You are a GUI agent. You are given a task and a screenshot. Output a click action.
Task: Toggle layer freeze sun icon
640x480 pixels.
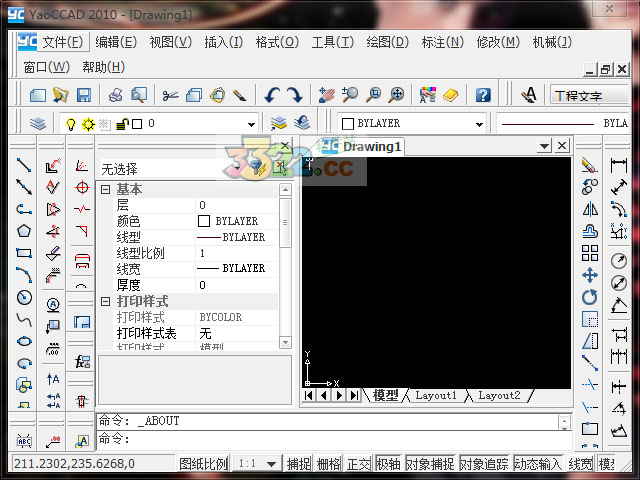(x=88, y=124)
